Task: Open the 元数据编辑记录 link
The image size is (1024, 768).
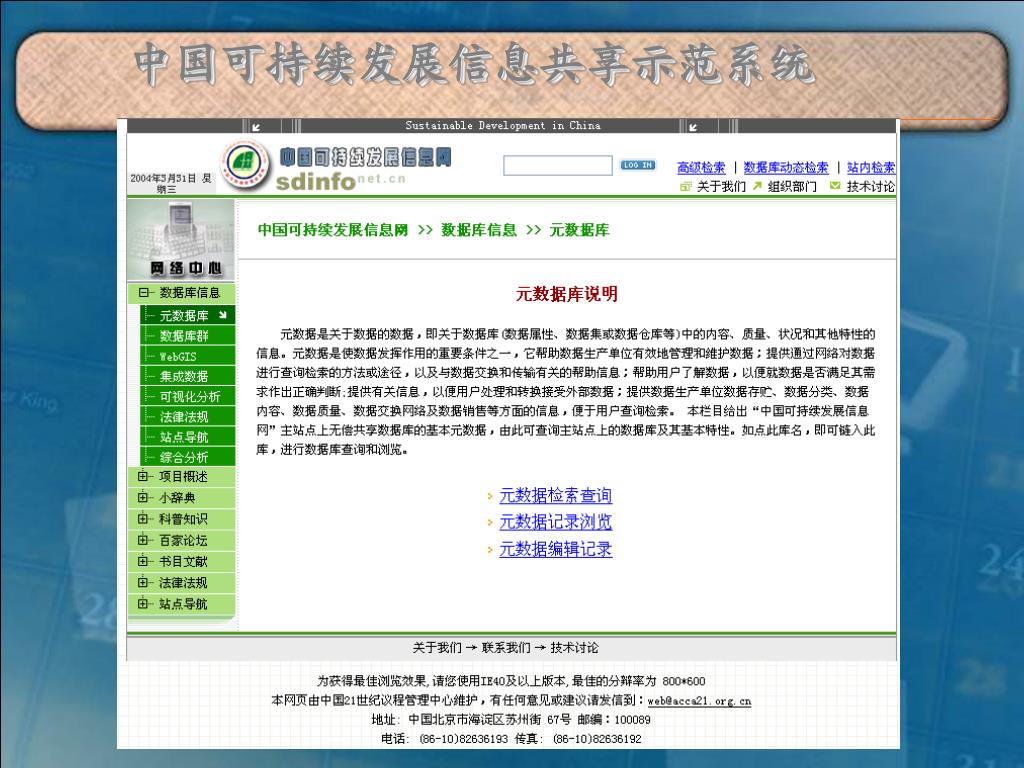Action: [556, 549]
